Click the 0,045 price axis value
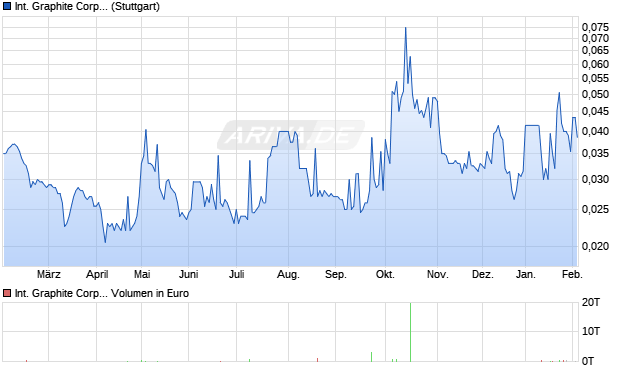 [x=595, y=112]
